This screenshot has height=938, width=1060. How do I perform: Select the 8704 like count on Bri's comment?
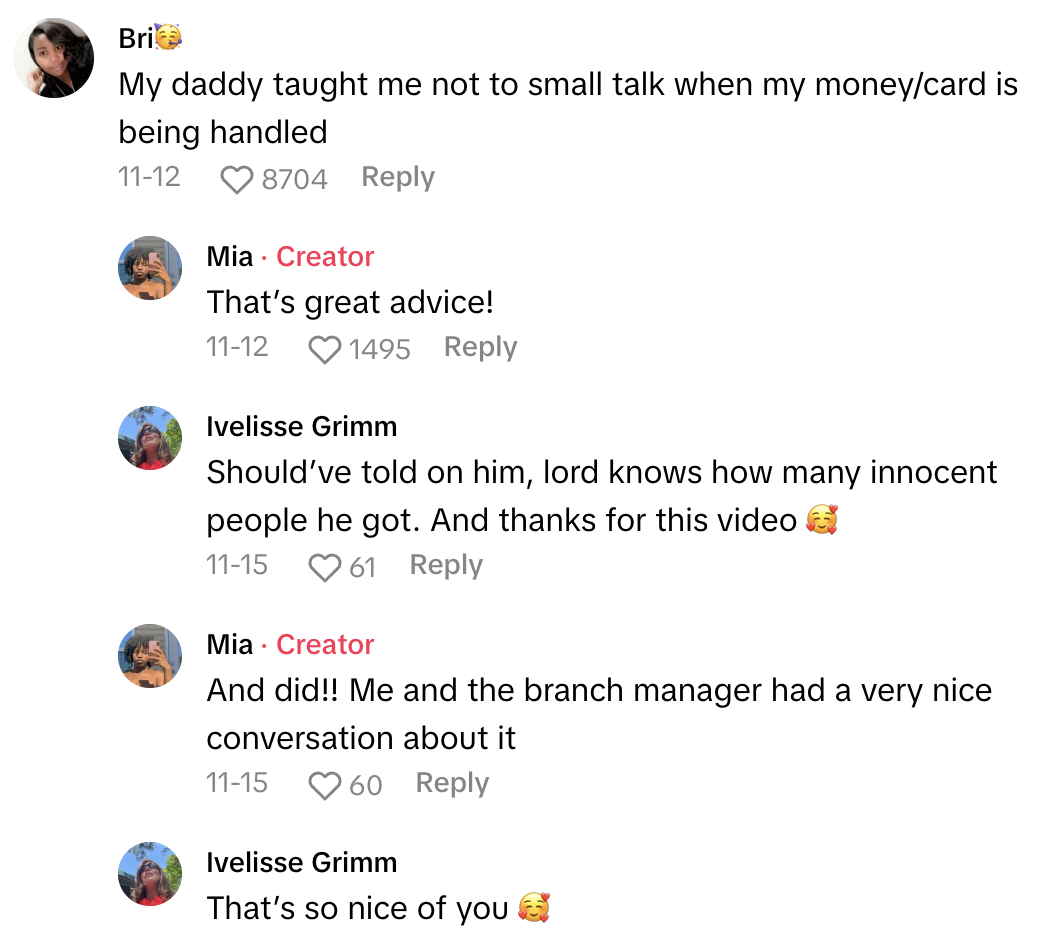point(294,179)
